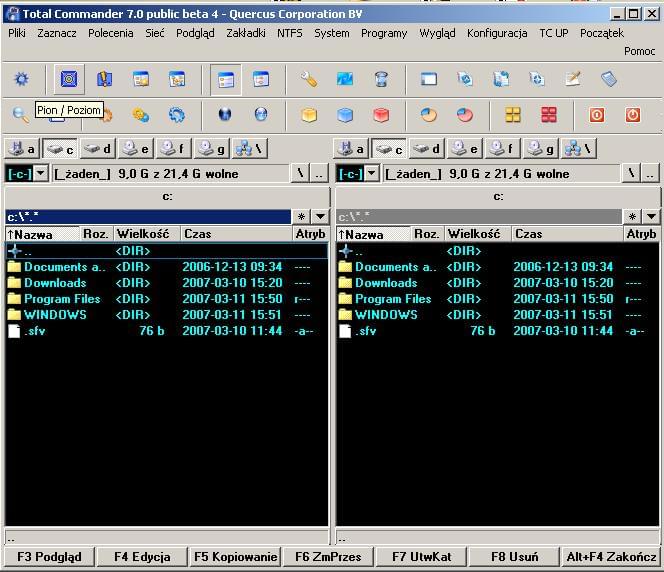
Task: Open the Konfiguracja menu
Action: 497,33
